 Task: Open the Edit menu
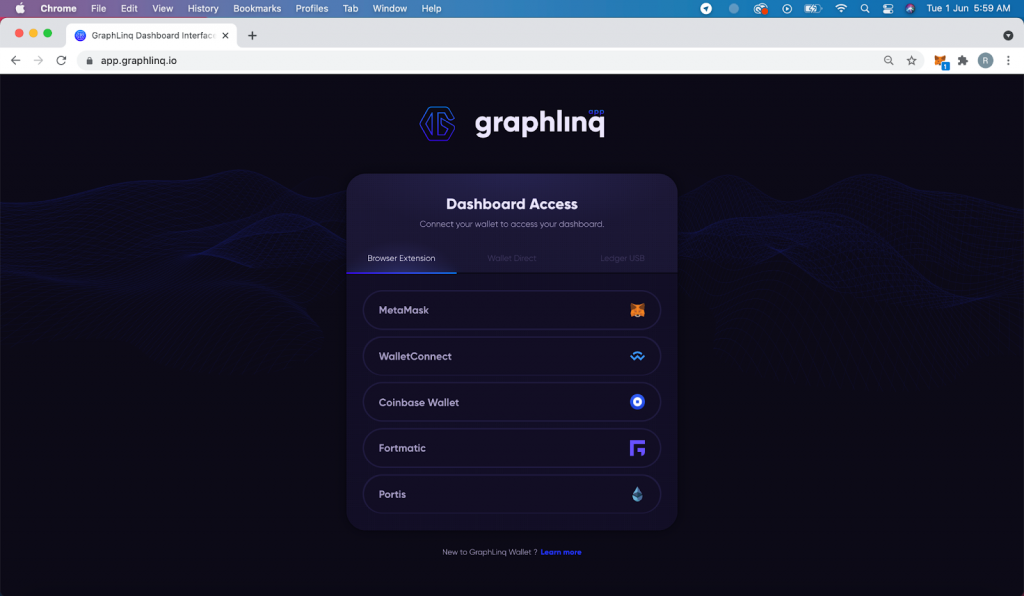pos(129,8)
